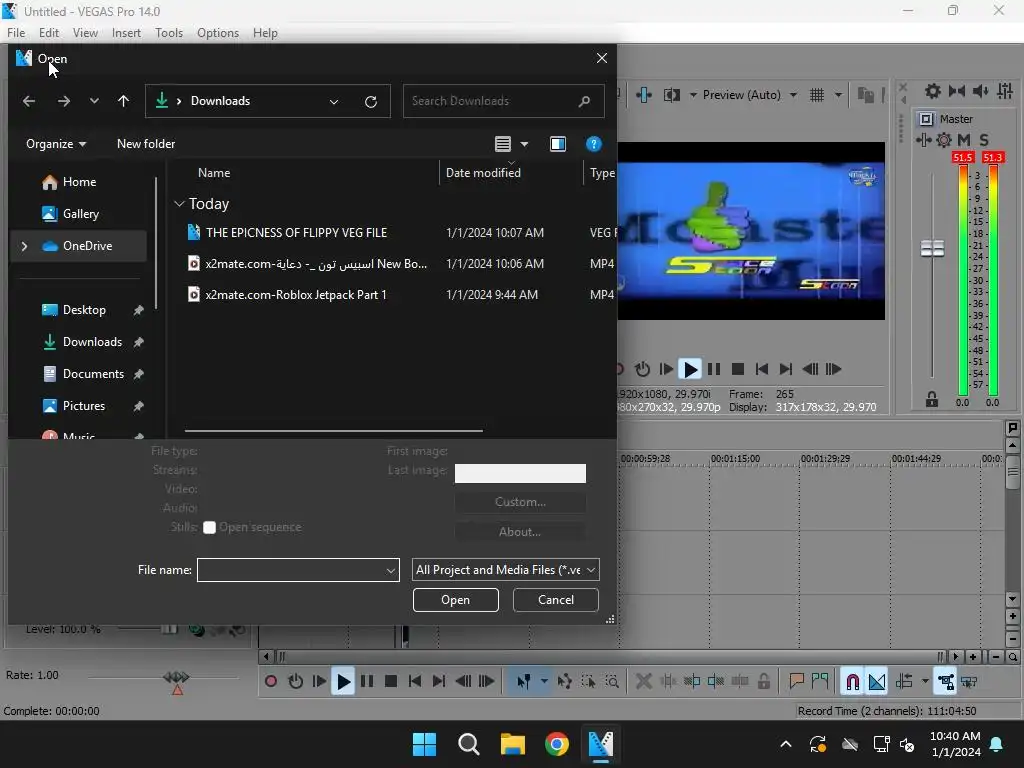Go to start in timeline transport
Viewport: 1024px width, 768px height.
pos(415,682)
